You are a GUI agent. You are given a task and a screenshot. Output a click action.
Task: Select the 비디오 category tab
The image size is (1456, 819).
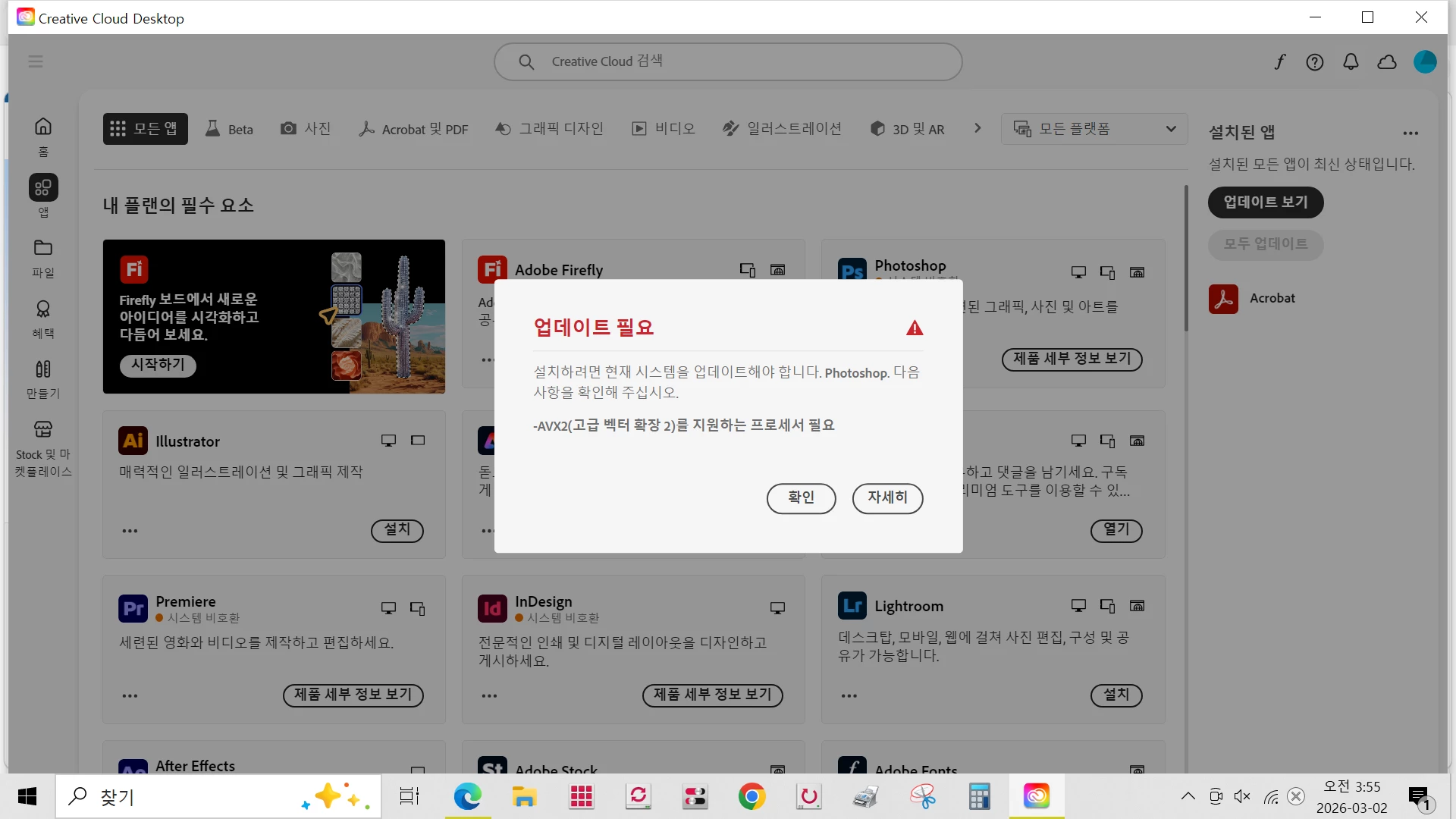point(664,129)
